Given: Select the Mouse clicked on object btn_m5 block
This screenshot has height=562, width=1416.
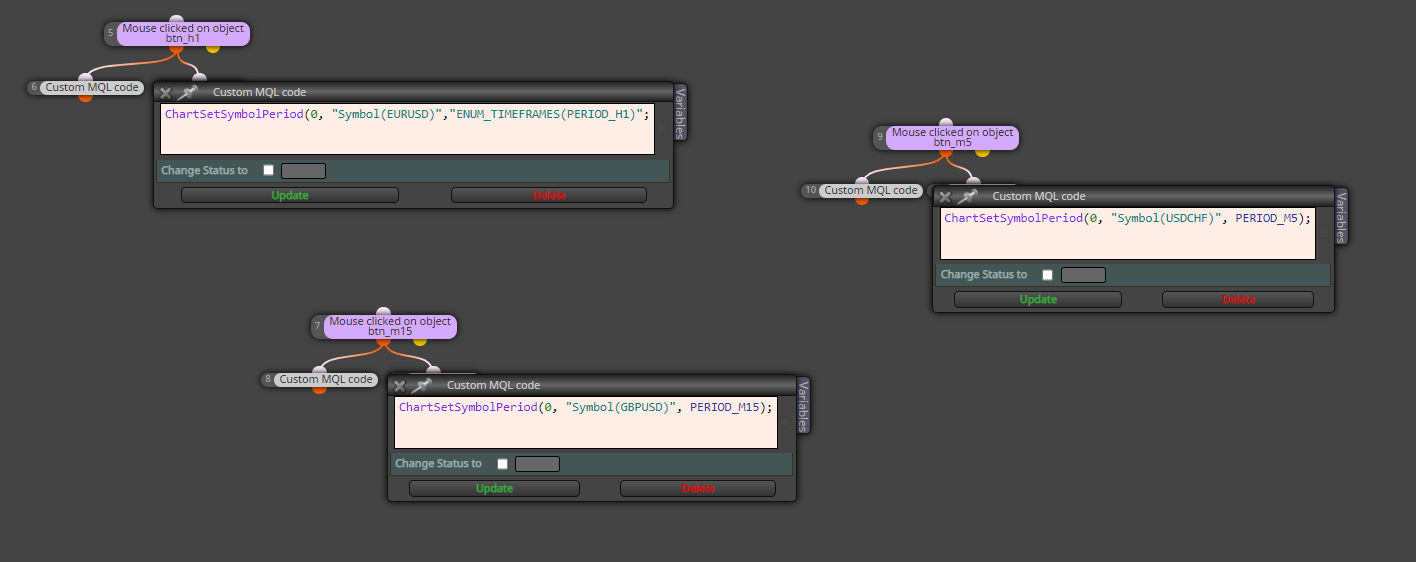Looking at the screenshot, I should click(952, 137).
